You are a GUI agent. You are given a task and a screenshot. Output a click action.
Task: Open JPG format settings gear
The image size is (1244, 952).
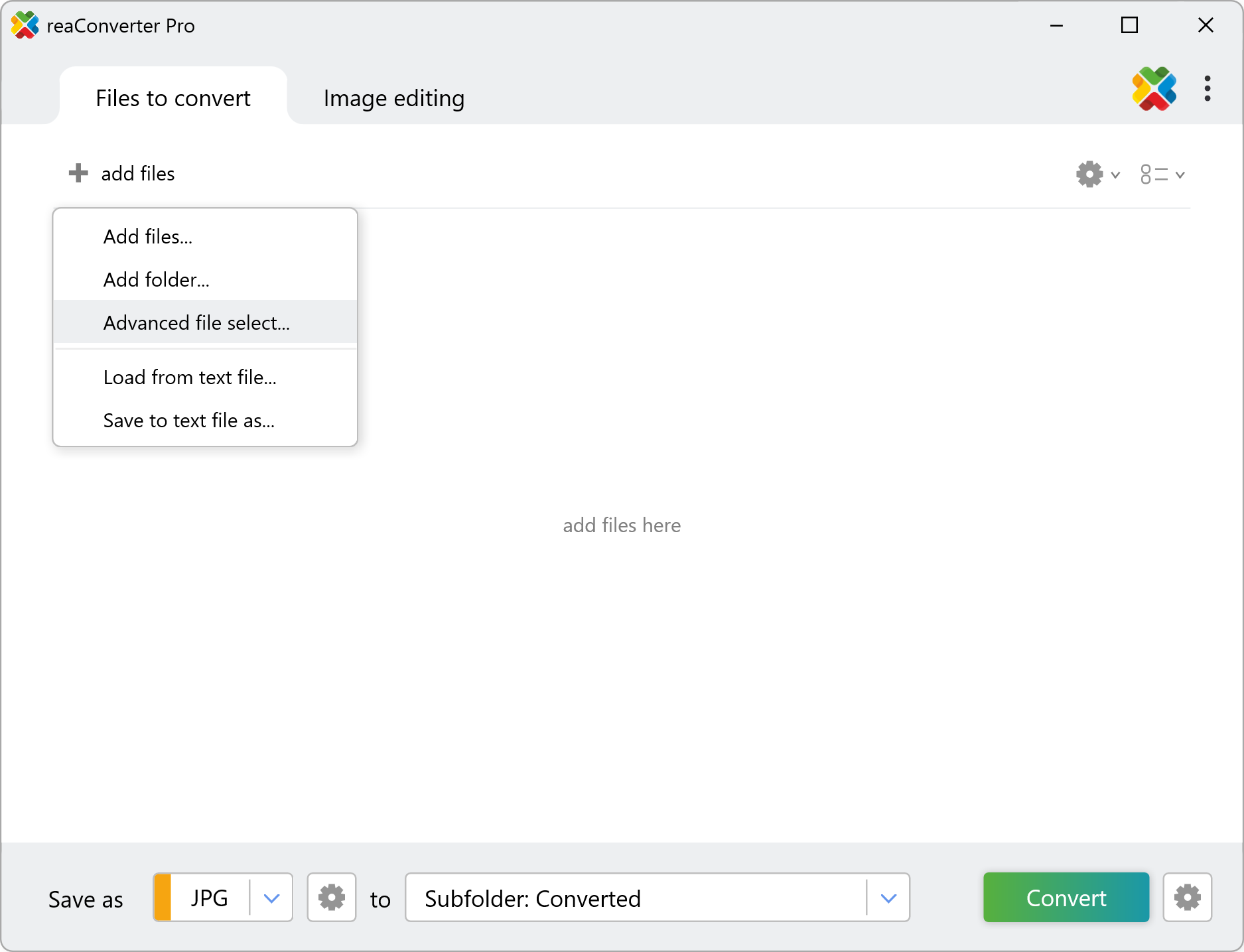click(332, 898)
